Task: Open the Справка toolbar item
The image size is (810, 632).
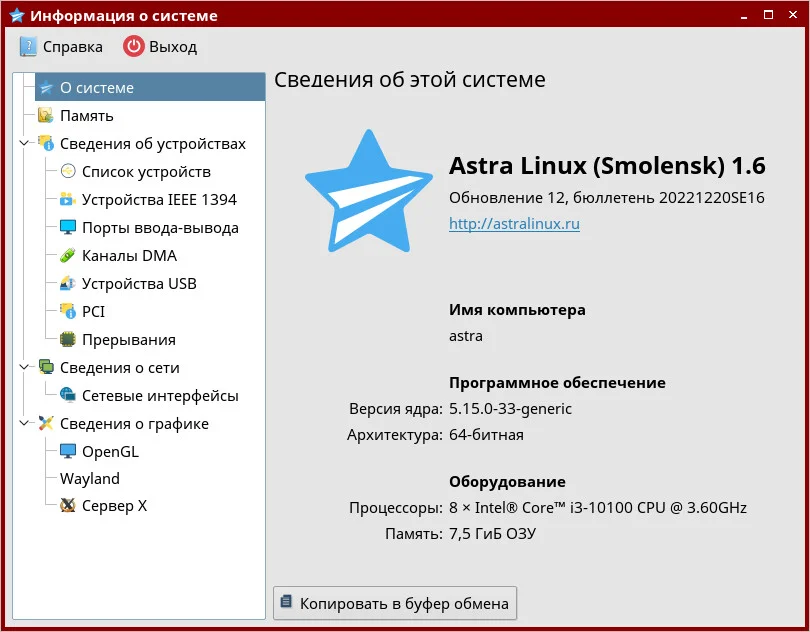Action: [61, 47]
